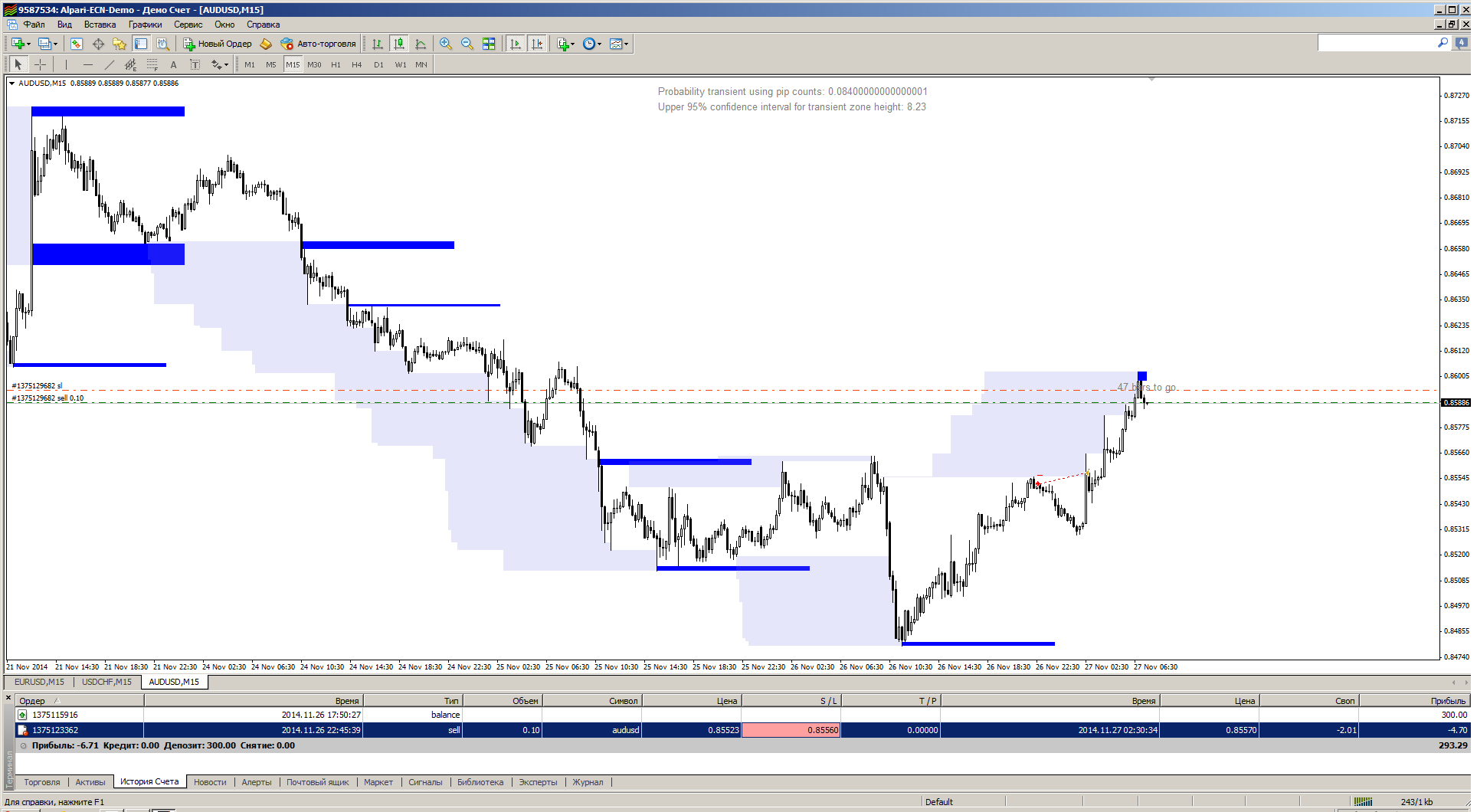
Task: Set timeframe to H4
Action: (x=357, y=64)
